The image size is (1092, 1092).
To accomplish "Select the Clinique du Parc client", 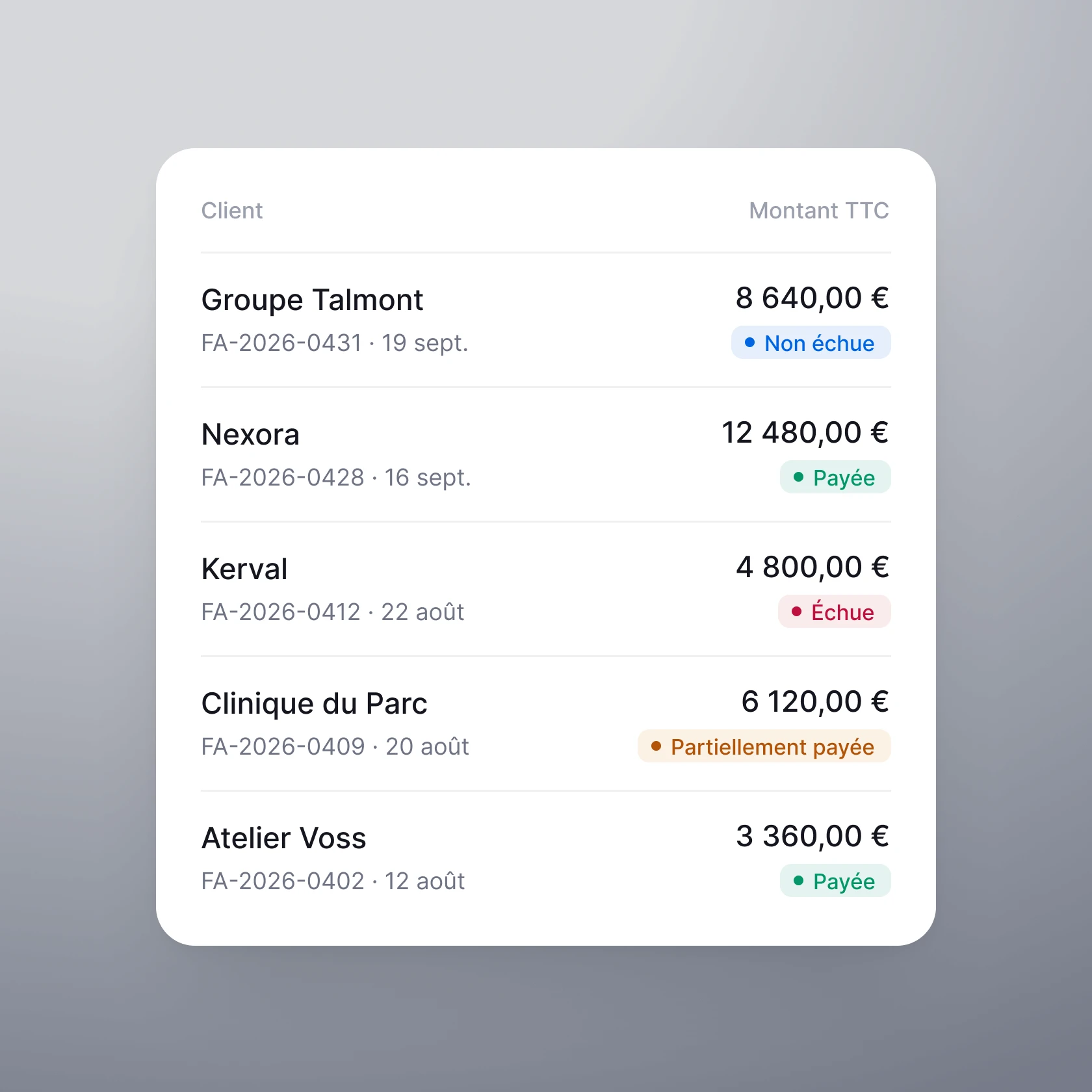I will point(315,703).
